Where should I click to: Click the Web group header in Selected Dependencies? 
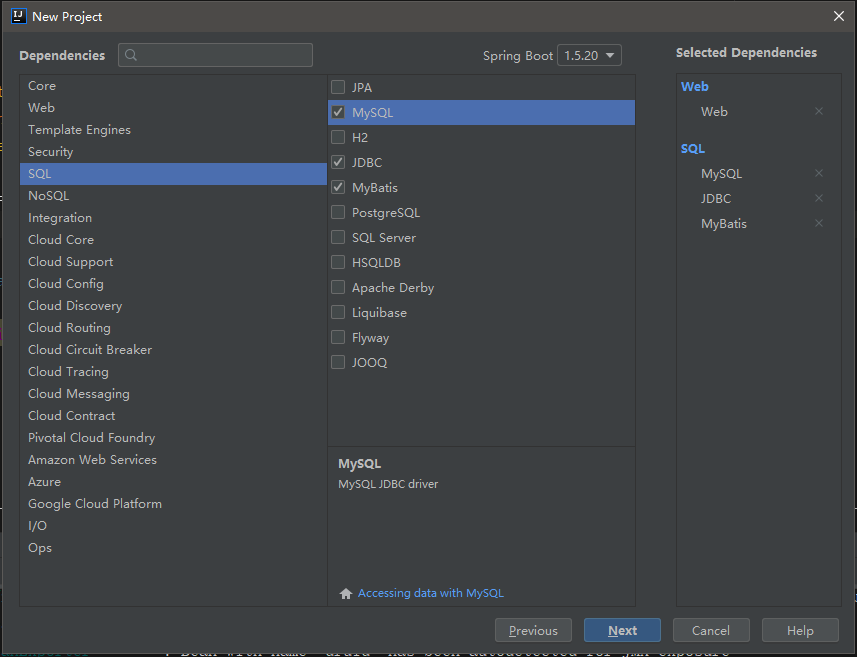click(695, 86)
